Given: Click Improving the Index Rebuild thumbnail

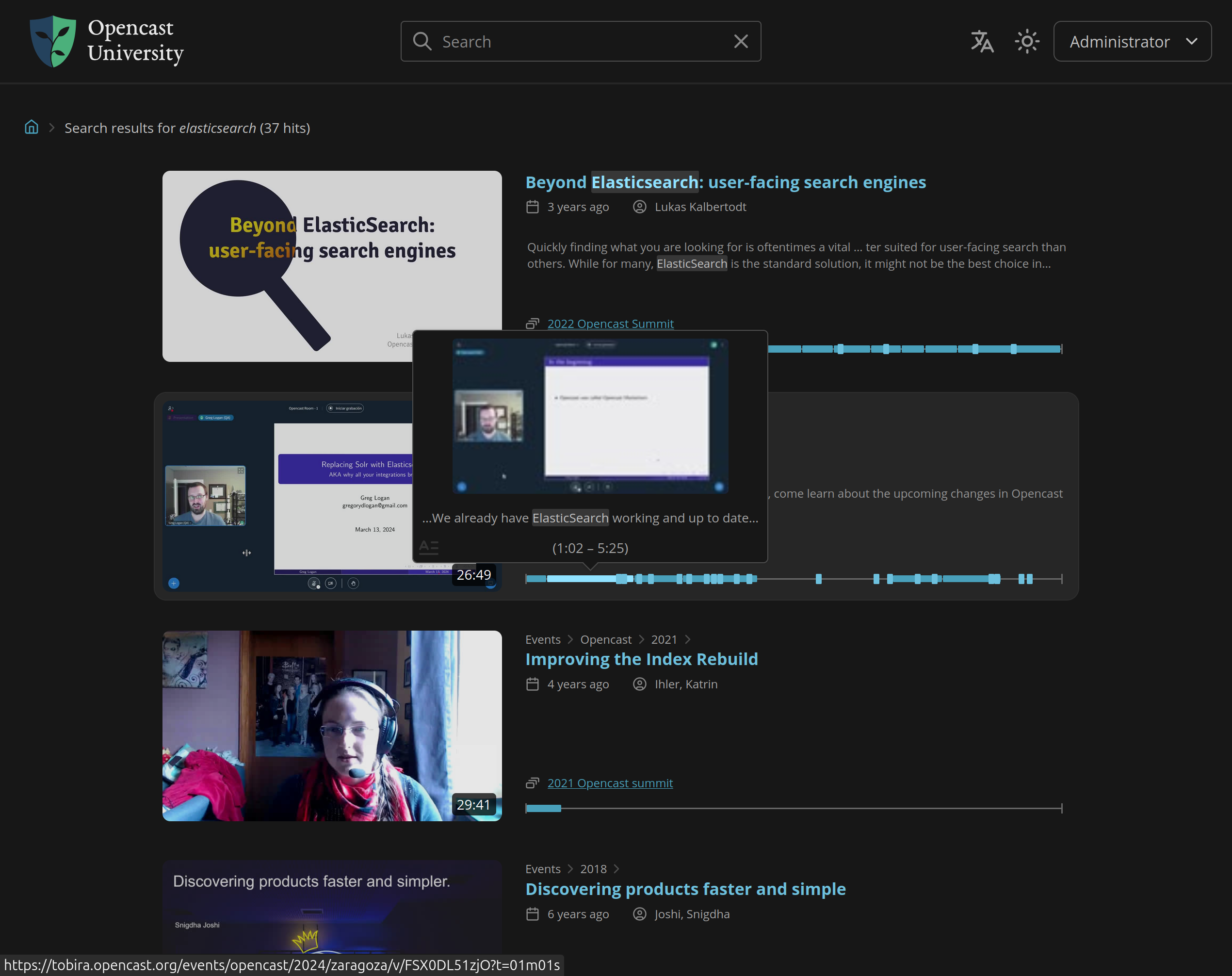Looking at the screenshot, I should (331, 726).
